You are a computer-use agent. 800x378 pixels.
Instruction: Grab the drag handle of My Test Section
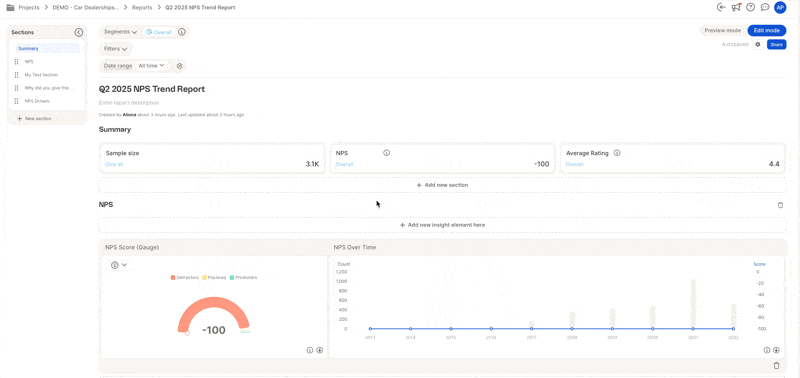(x=16, y=74)
